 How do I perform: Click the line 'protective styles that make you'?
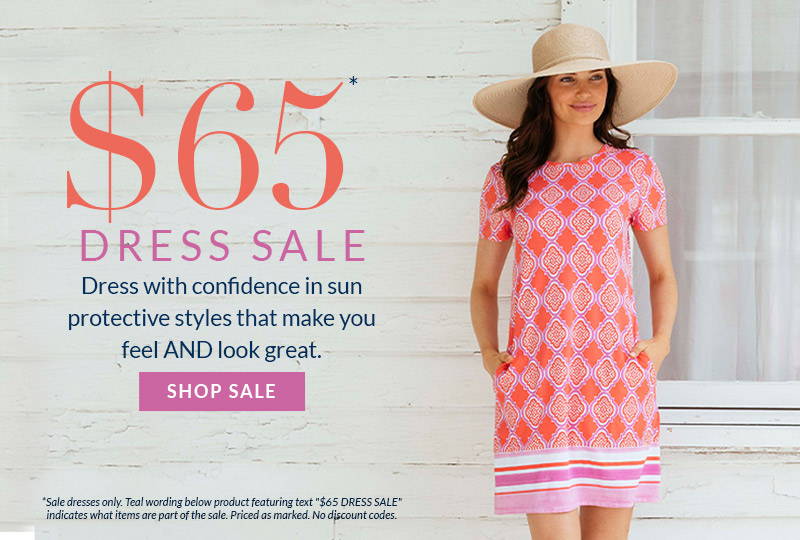point(221,319)
